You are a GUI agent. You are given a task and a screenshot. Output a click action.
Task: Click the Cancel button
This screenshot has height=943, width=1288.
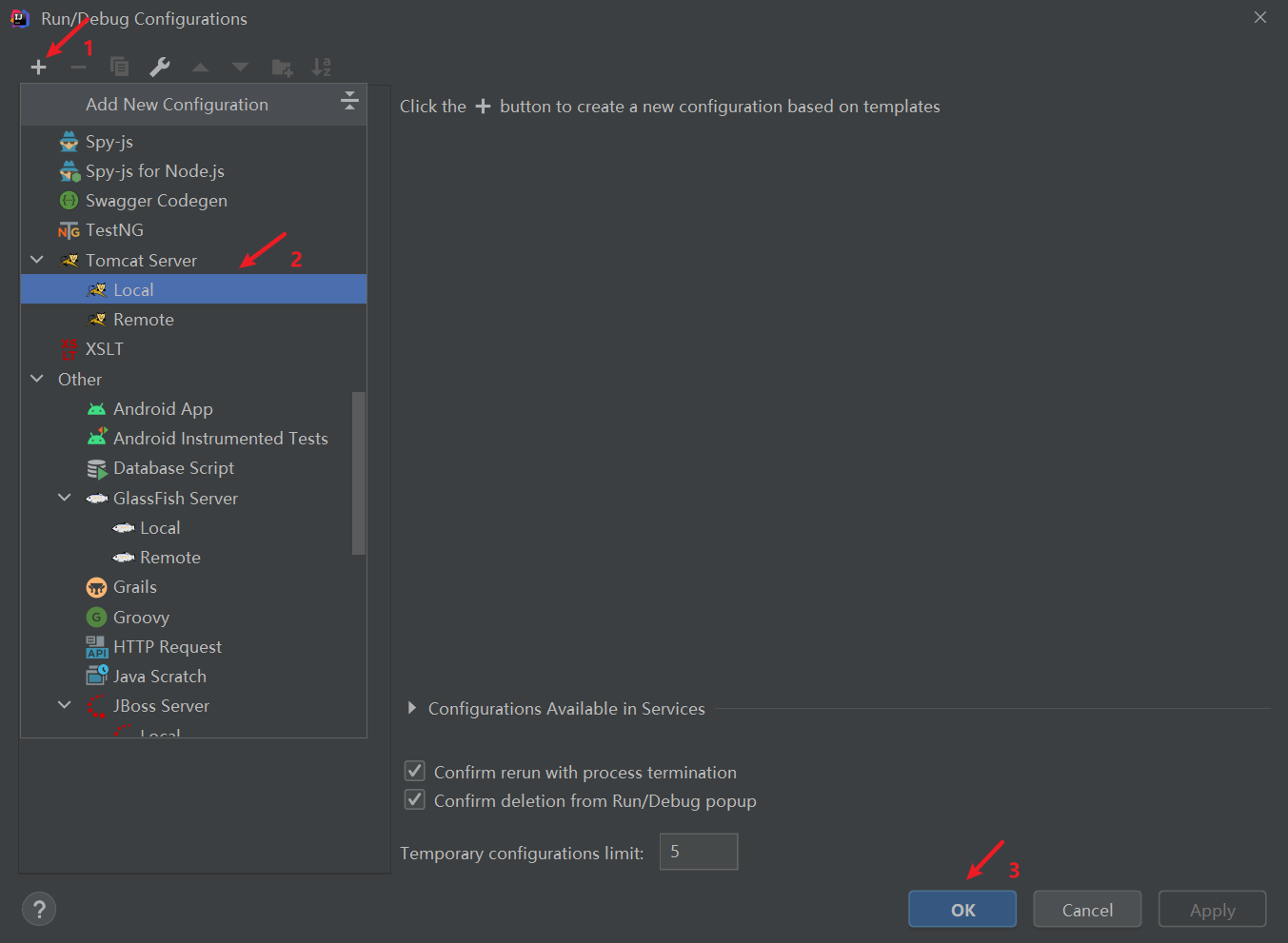pyautogui.click(x=1087, y=909)
